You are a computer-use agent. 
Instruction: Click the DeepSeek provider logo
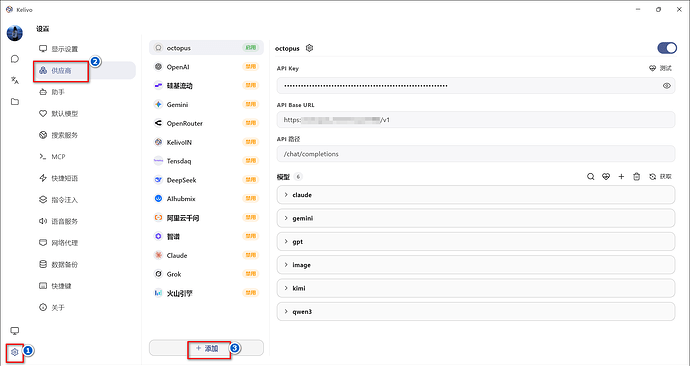point(158,180)
